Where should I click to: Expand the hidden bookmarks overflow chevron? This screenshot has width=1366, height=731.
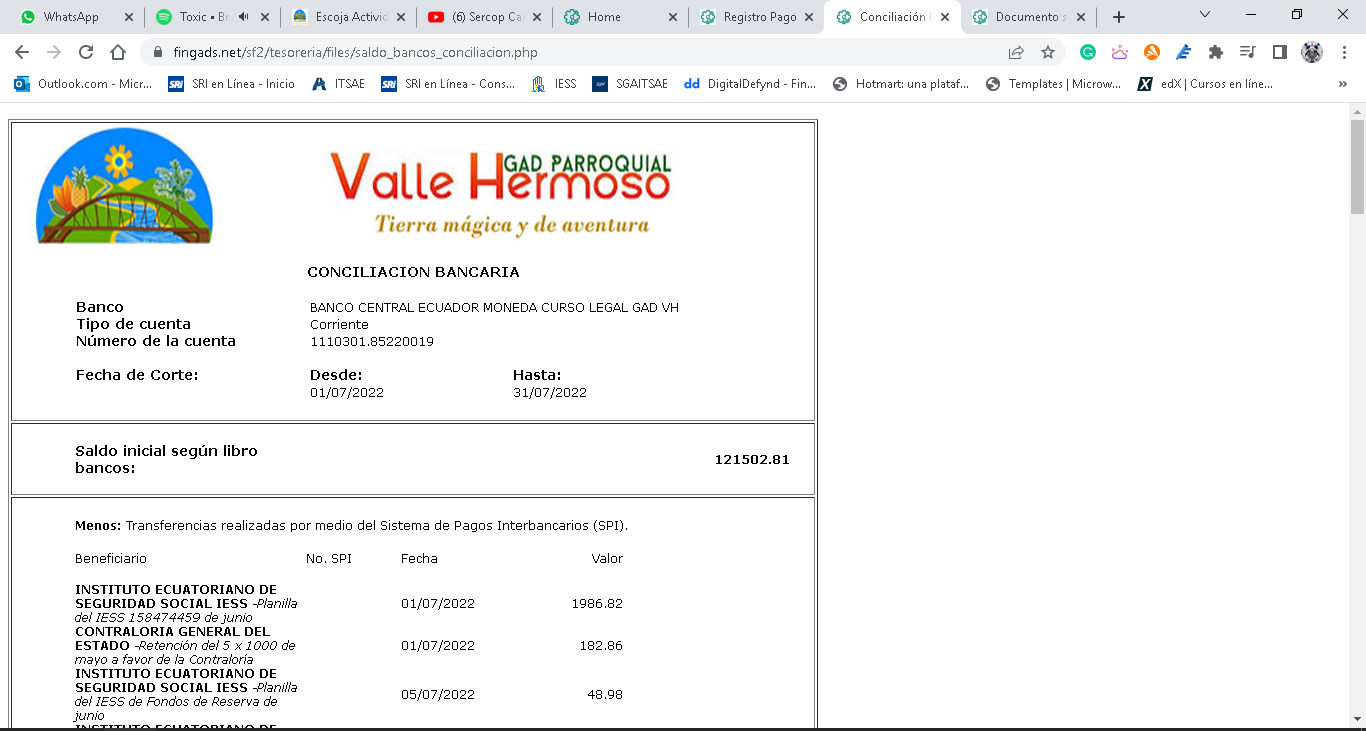click(1342, 84)
